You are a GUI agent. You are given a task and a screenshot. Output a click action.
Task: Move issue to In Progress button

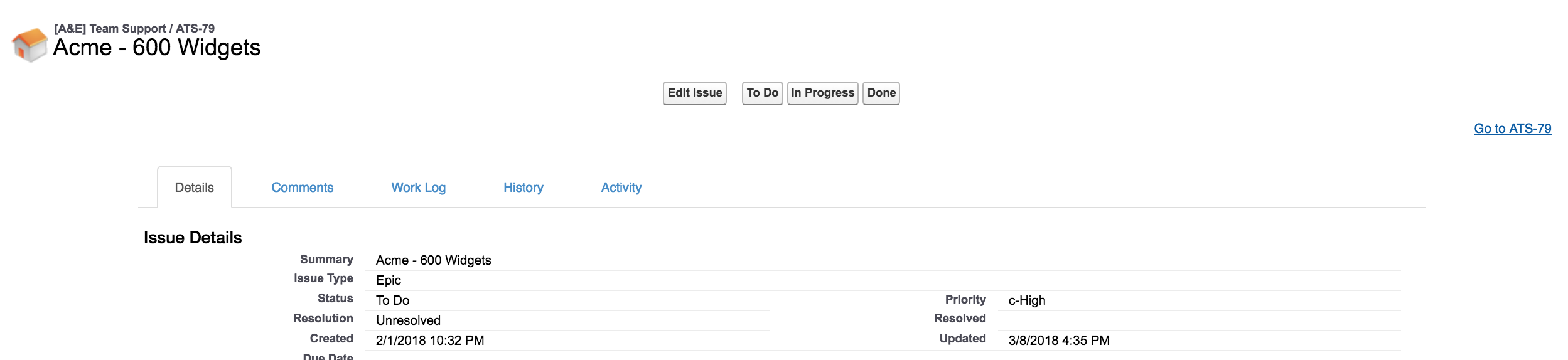tap(822, 93)
